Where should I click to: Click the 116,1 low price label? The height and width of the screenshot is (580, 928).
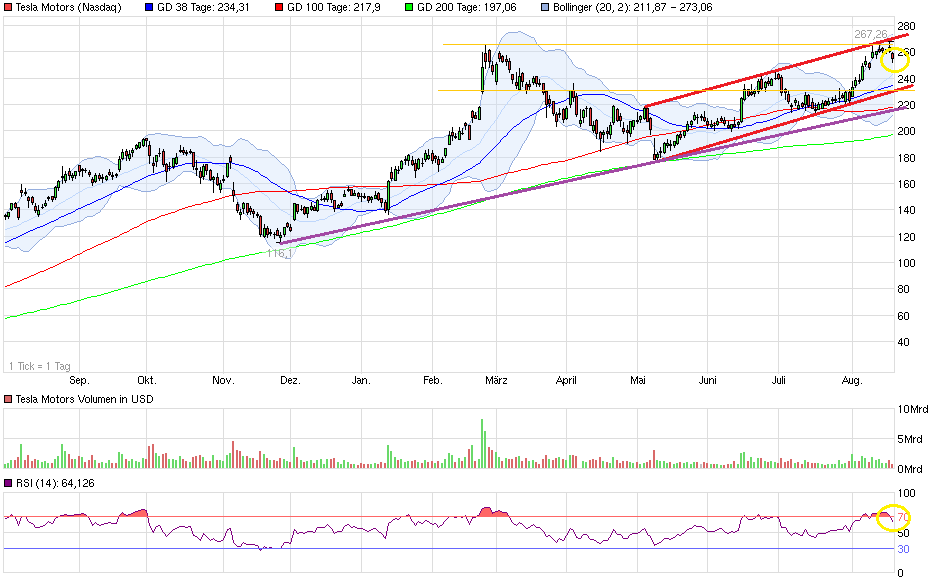279,253
